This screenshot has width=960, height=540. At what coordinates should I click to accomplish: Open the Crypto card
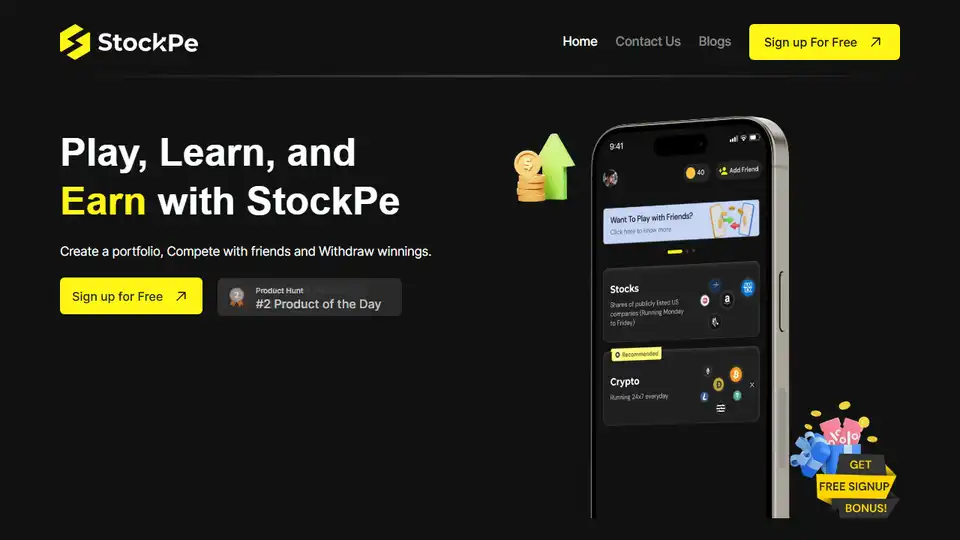[x=681, y=386]
